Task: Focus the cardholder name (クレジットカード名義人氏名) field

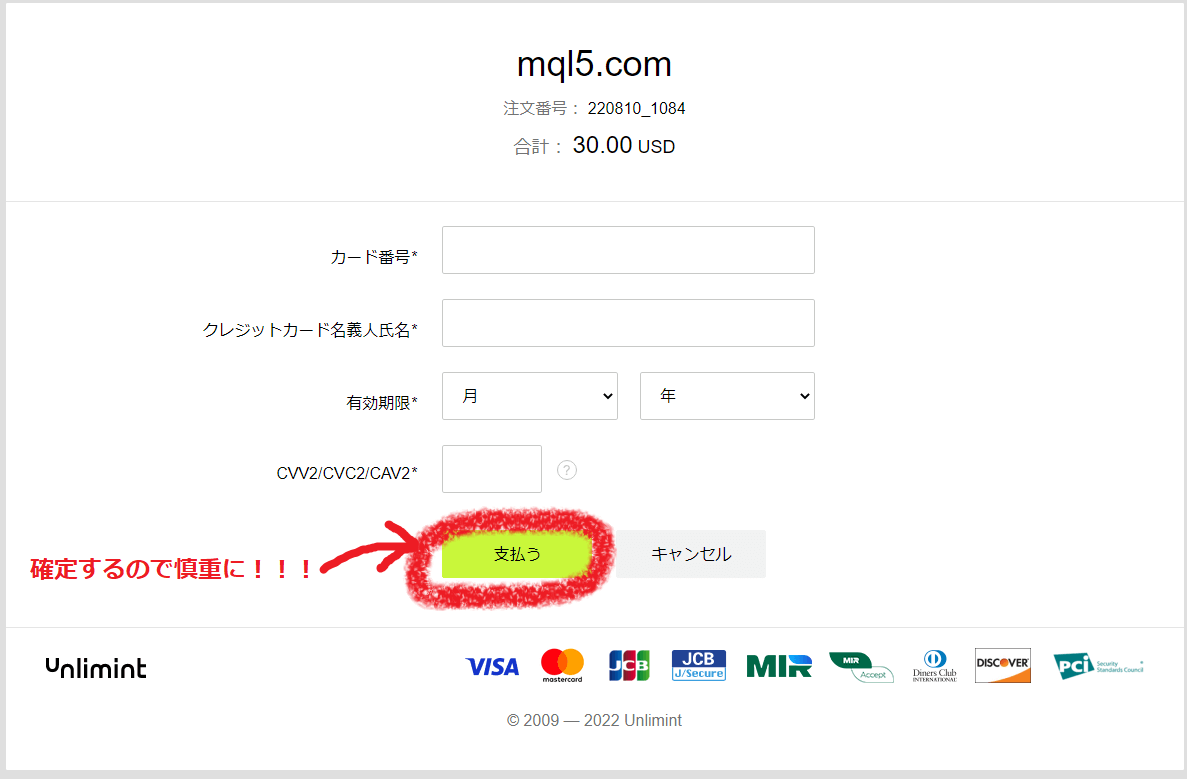Action: click(628, 323)
